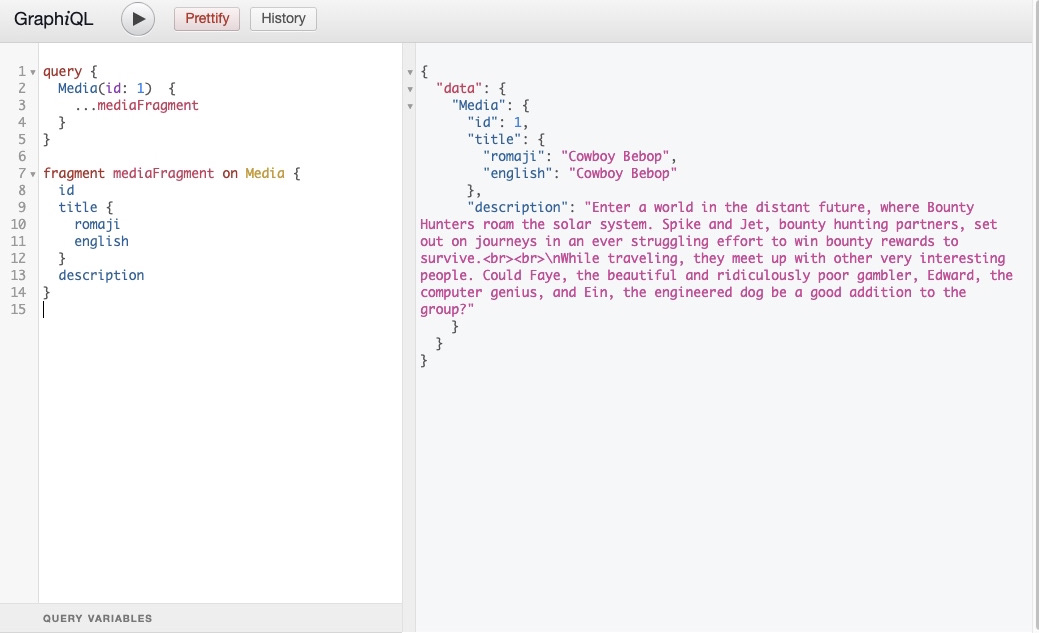Collapse the root result object arrow

[410, 72]
